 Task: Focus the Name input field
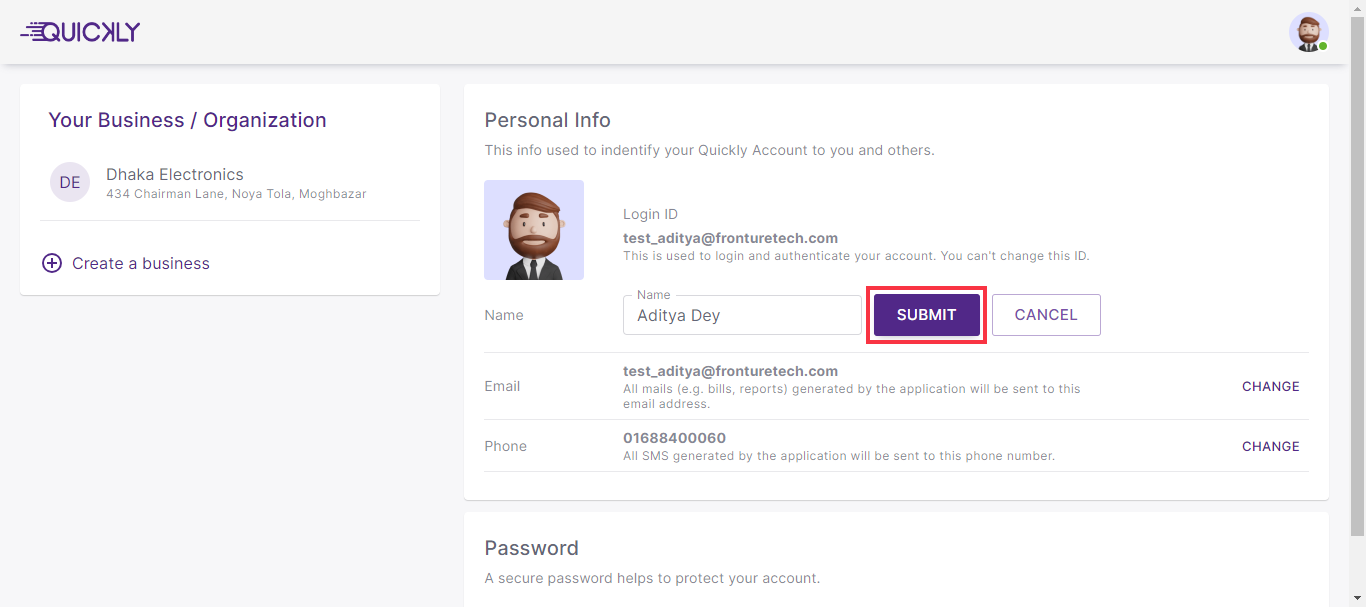click(741, 315)
